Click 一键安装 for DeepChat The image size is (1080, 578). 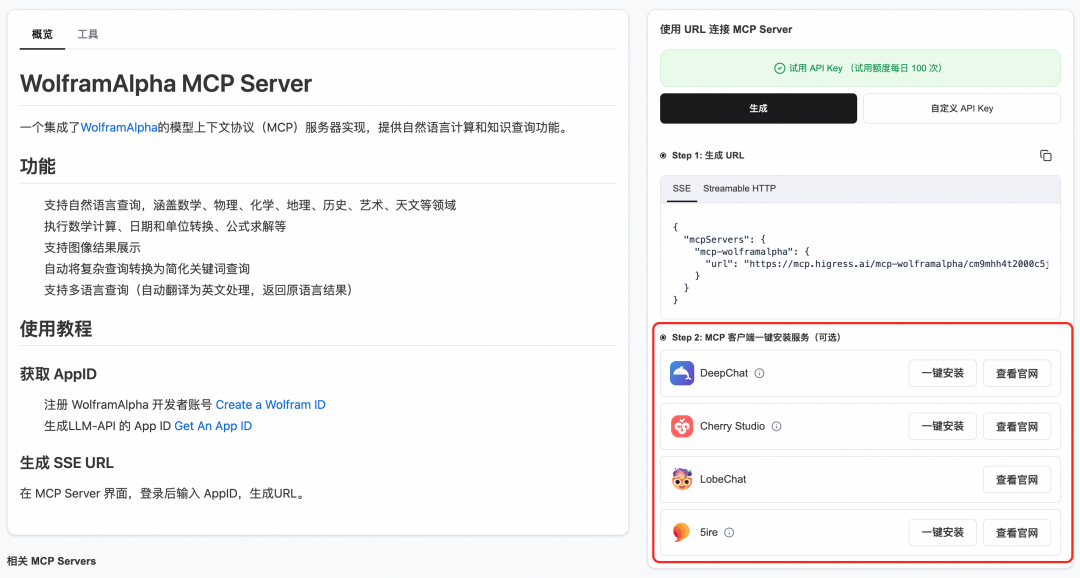click(941, 373)
